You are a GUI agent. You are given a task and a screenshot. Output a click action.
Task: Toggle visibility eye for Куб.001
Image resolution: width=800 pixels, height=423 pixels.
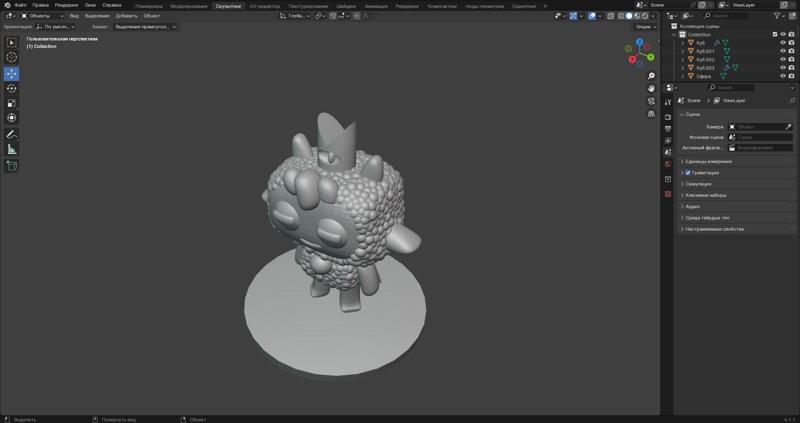pyautogui.click(x=783, y=51)
